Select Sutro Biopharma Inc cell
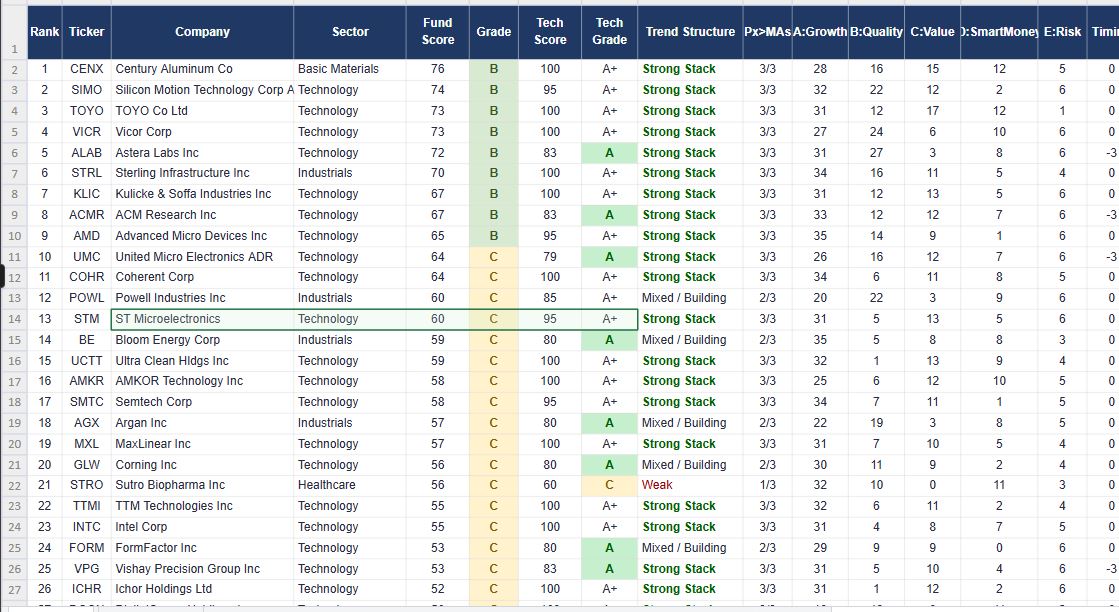This screenshot has height=612, width=1119. click(x=202, y=485)
